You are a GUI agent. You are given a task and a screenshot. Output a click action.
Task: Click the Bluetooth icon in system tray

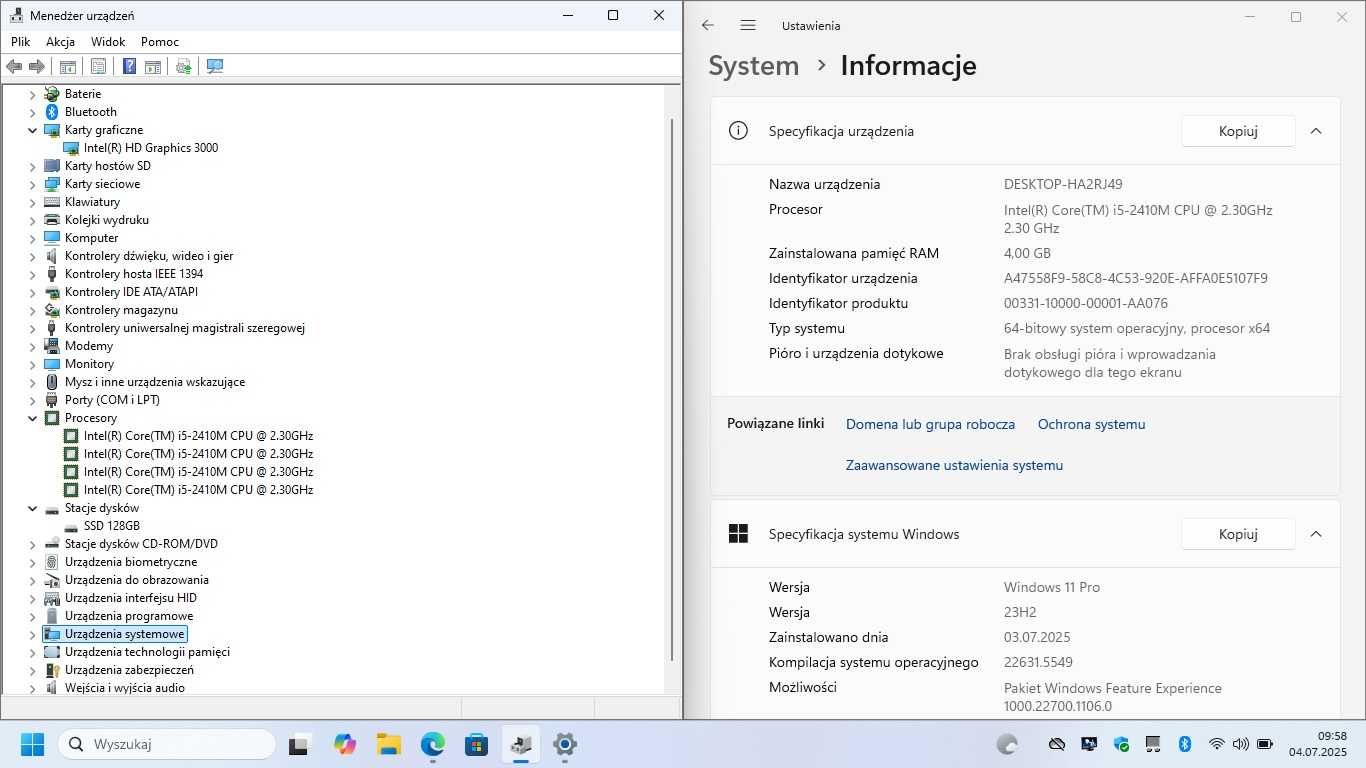click(1185, 744)
